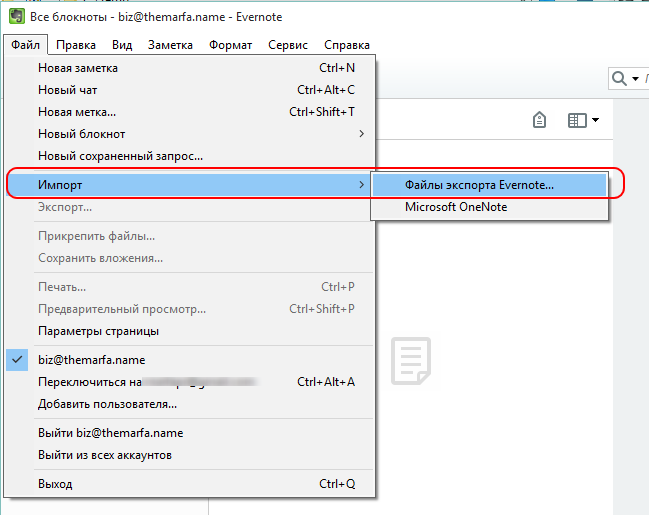Expand the Импорт submenu
Image resolution: width=649 pixels, height=515 pixels.
190,185
